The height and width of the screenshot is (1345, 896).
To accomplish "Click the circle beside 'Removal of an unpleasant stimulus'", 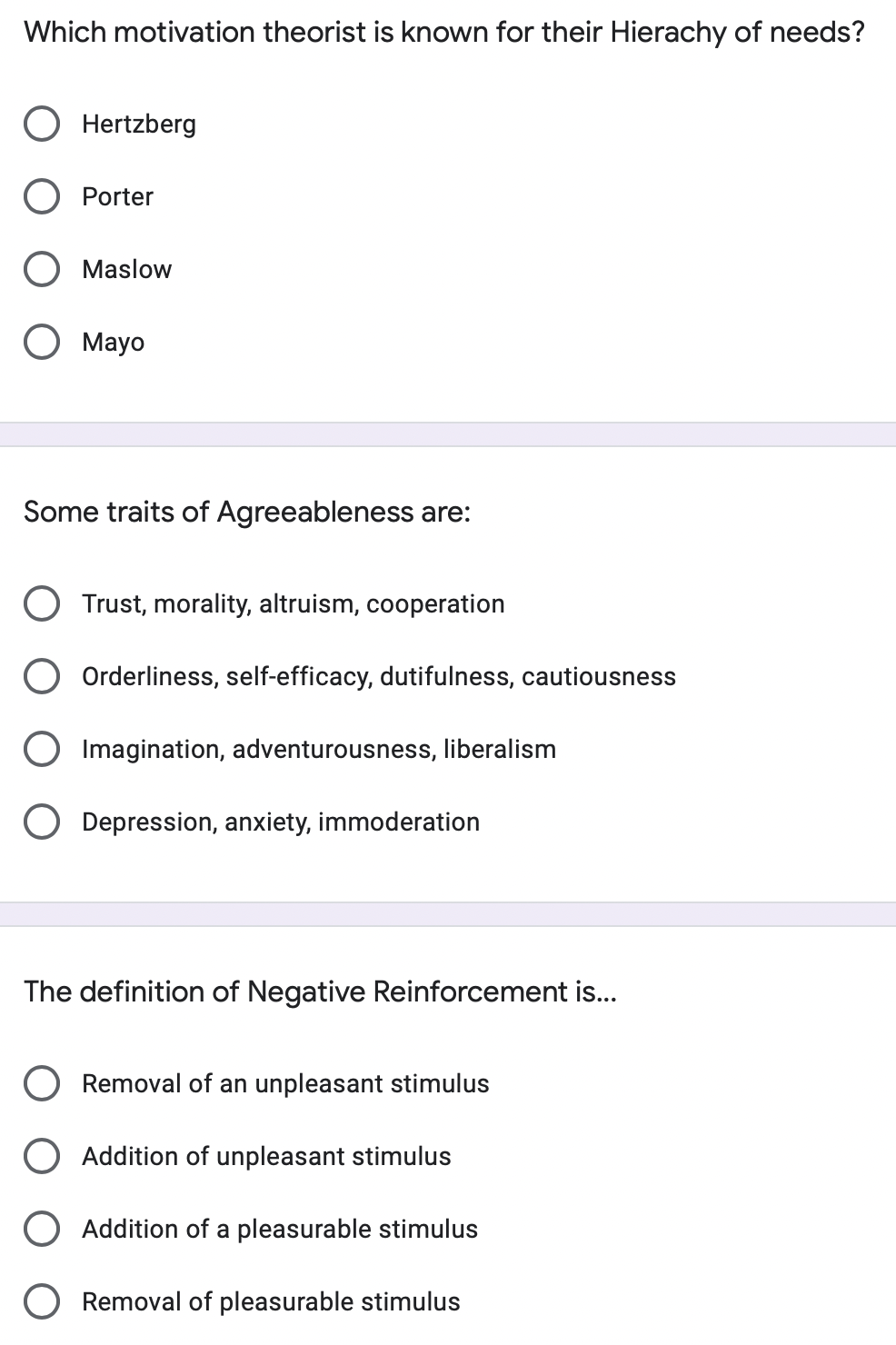I will coord(42,1083).
